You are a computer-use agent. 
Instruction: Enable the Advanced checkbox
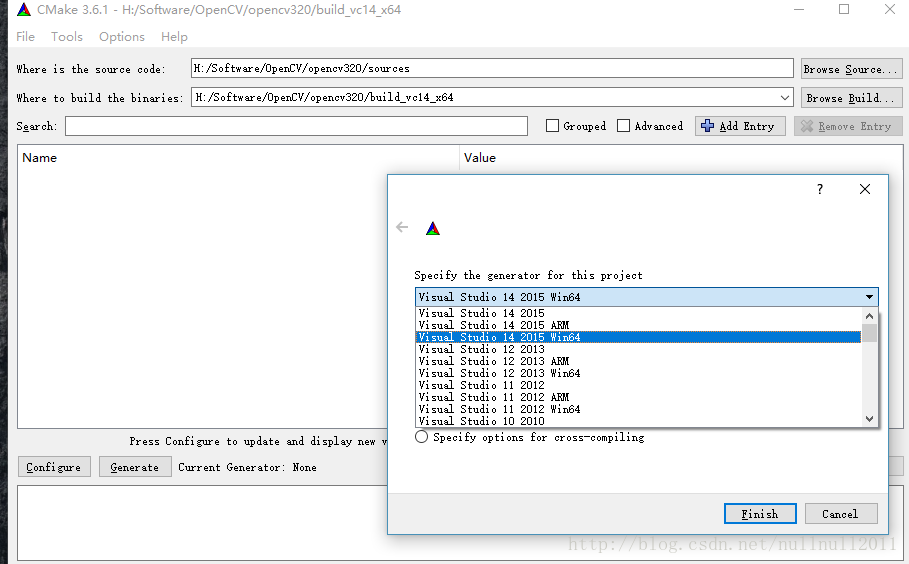coord(623,126)
